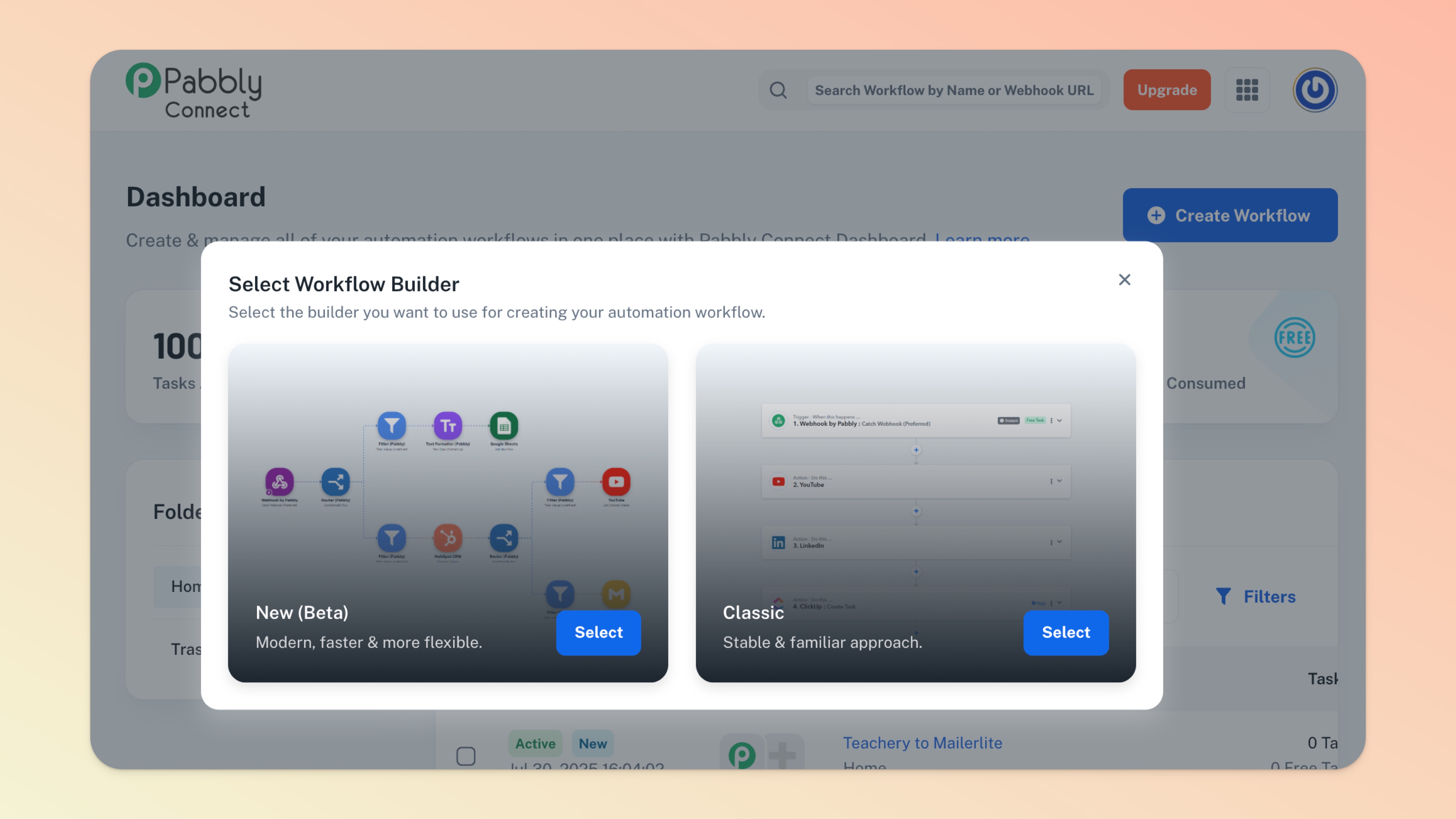Select the Classic builder
This screenshot has width=1456, height=819.
point(1065,633)
